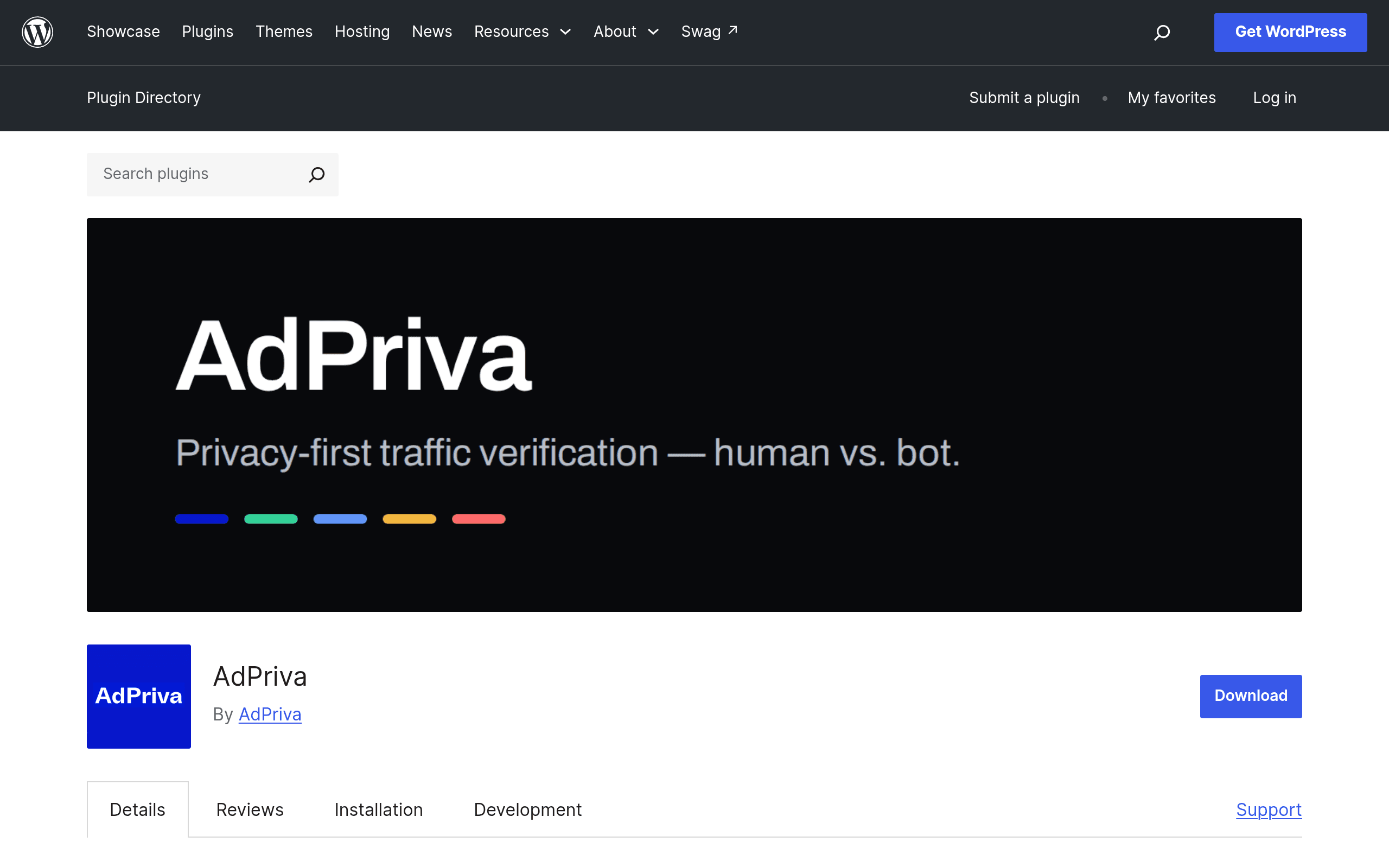
Task: Click the Log in link
Action: point(1274,98)
